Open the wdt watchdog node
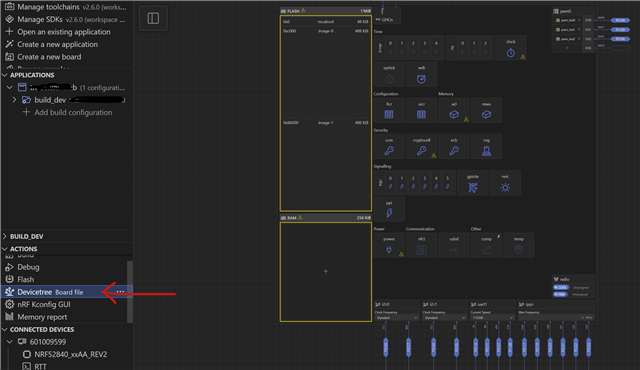 421,74
